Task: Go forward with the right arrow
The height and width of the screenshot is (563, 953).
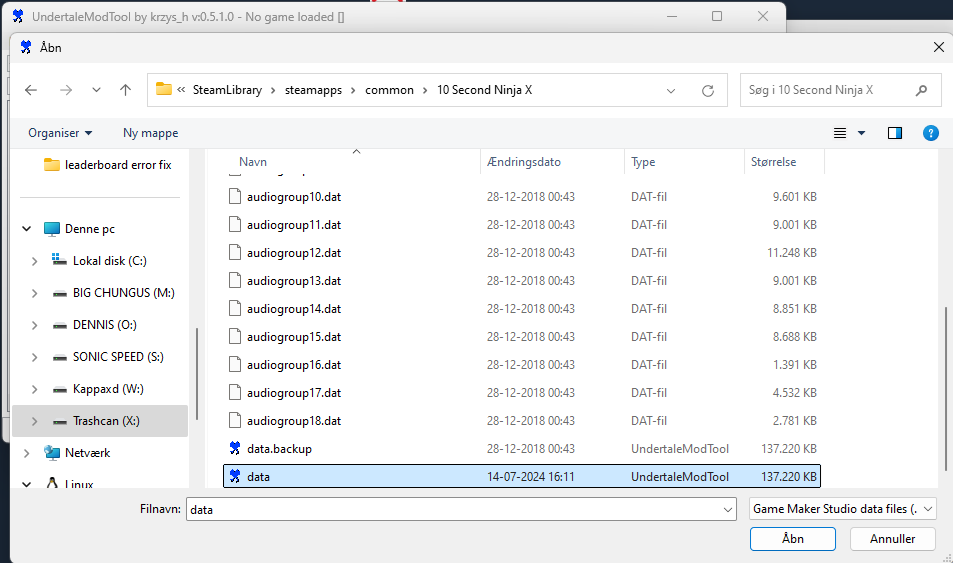Action: coord(66,90)
